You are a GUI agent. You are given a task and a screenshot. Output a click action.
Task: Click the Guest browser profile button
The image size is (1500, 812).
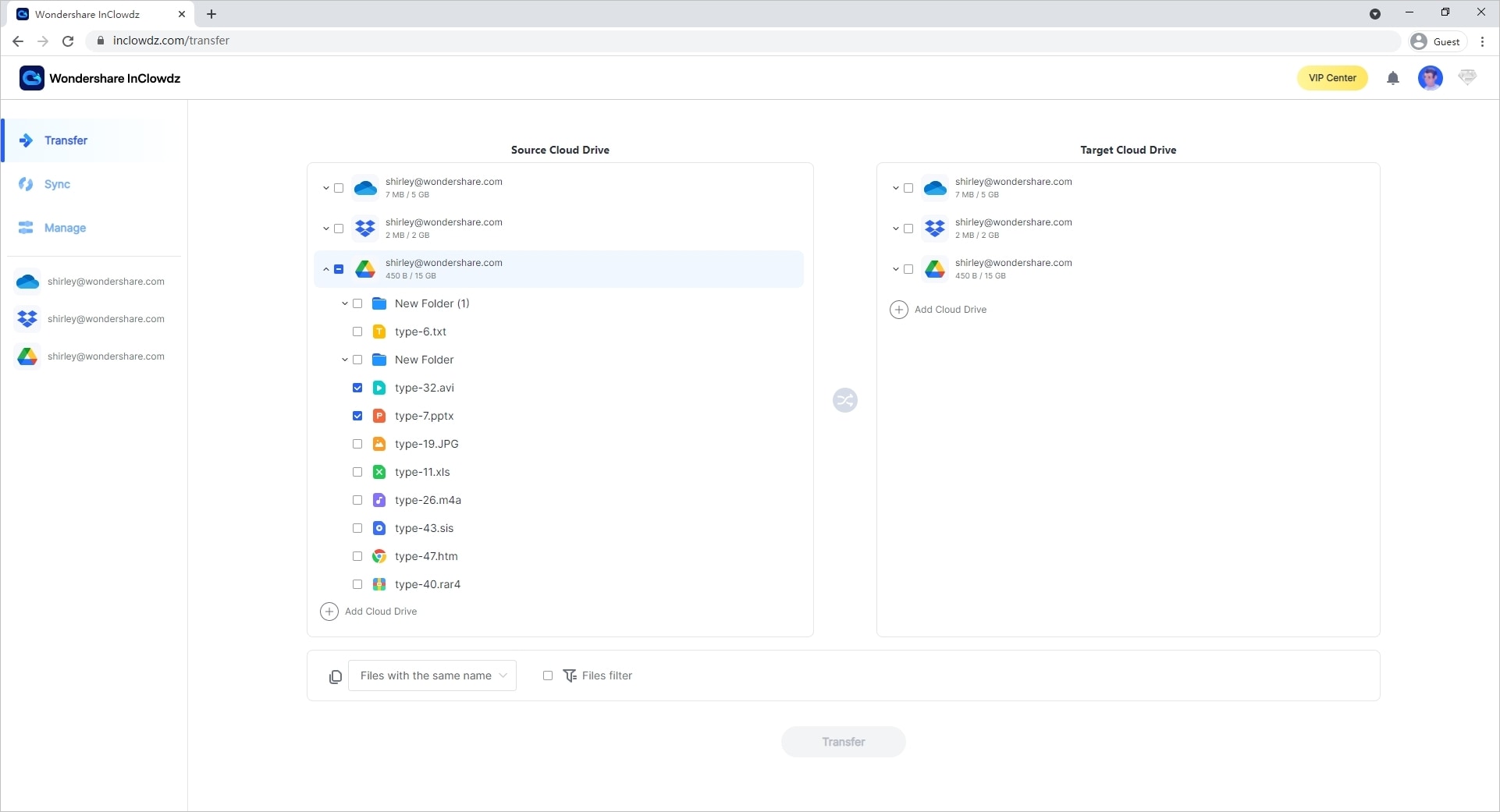(1438, 41)
